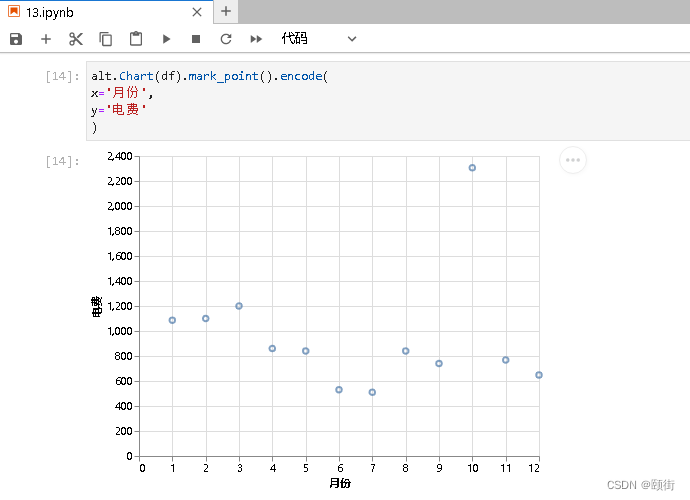Insert a new cell with the plus icon

click(46, 39)
